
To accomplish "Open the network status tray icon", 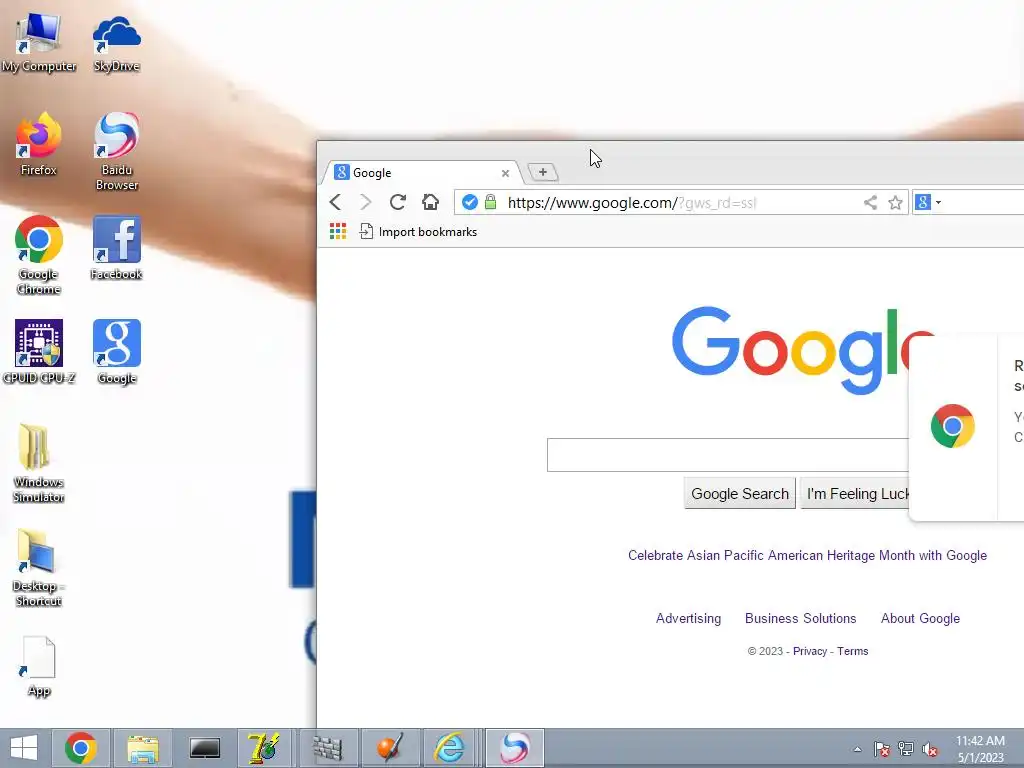I will pyautogui.click(x=906, y=749).
